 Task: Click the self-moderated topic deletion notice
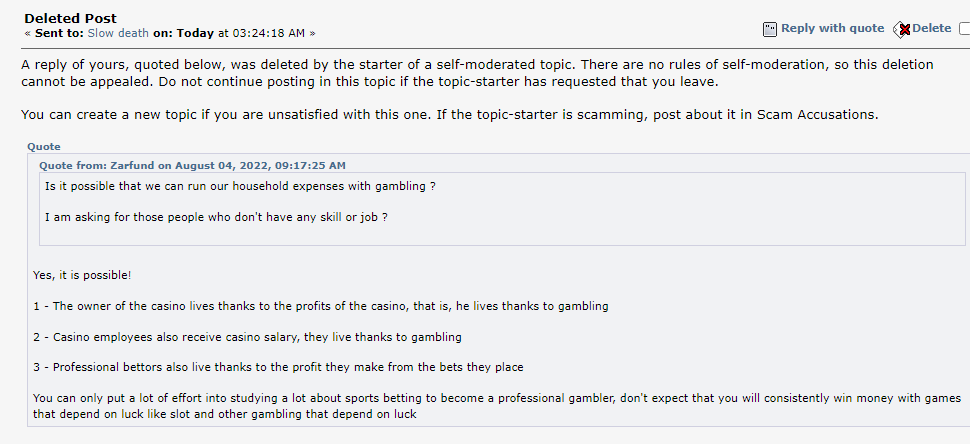477,73
